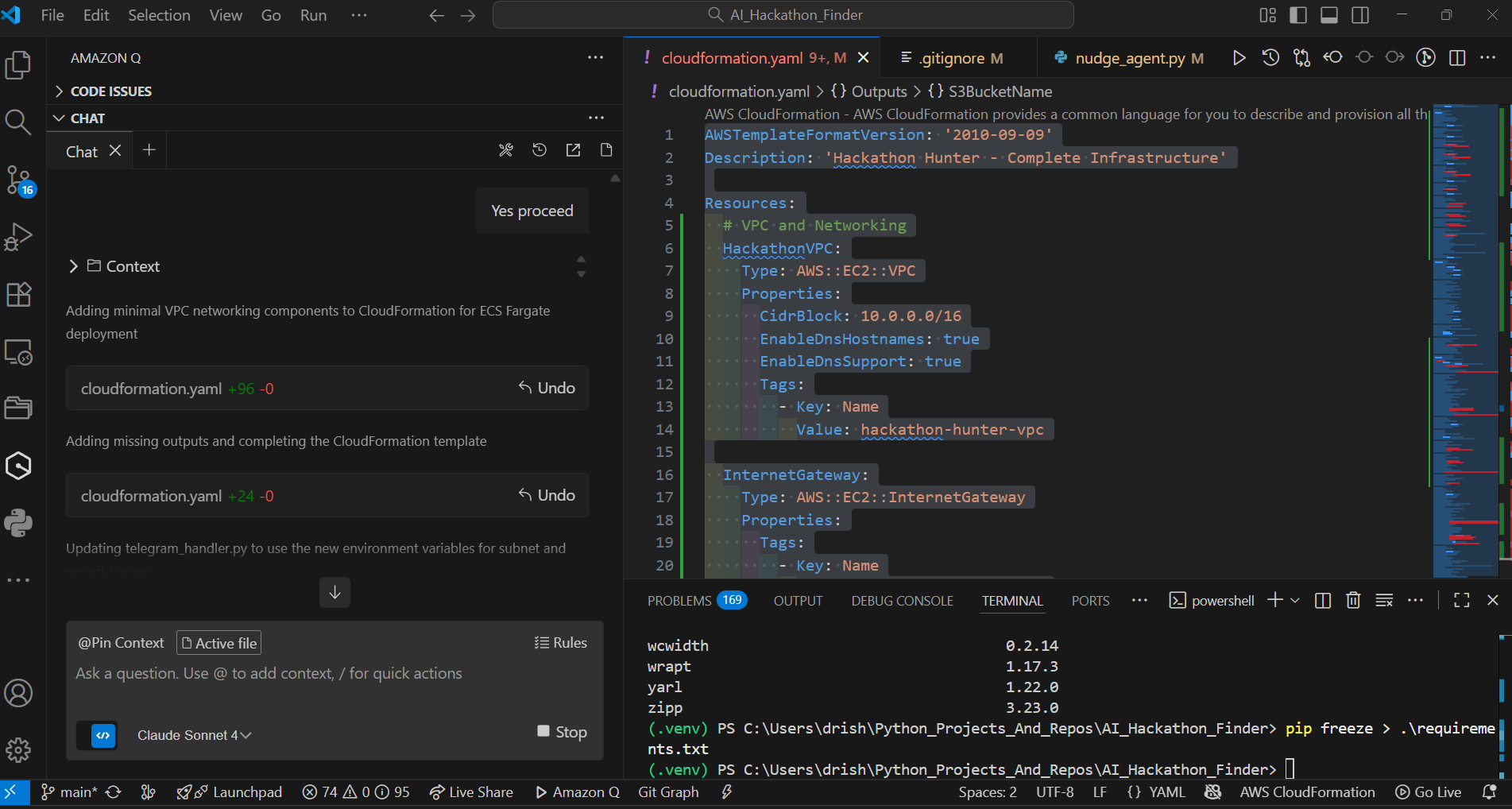
Task: Open the Run and Debug sidebar view
Action: (x=18, y=236)
